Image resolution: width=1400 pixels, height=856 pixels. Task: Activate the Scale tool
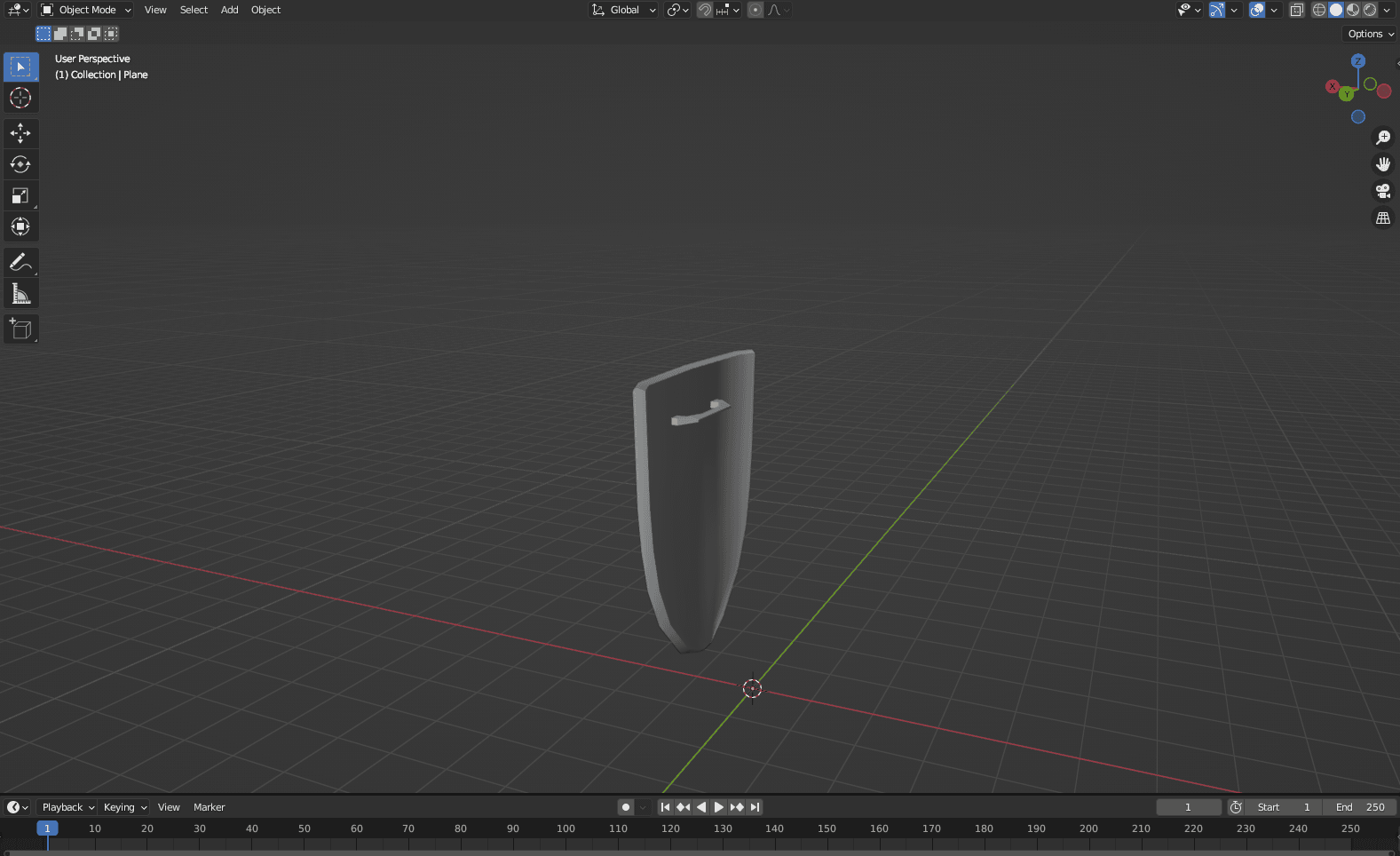pyautogui.click(x=20, y=195)
